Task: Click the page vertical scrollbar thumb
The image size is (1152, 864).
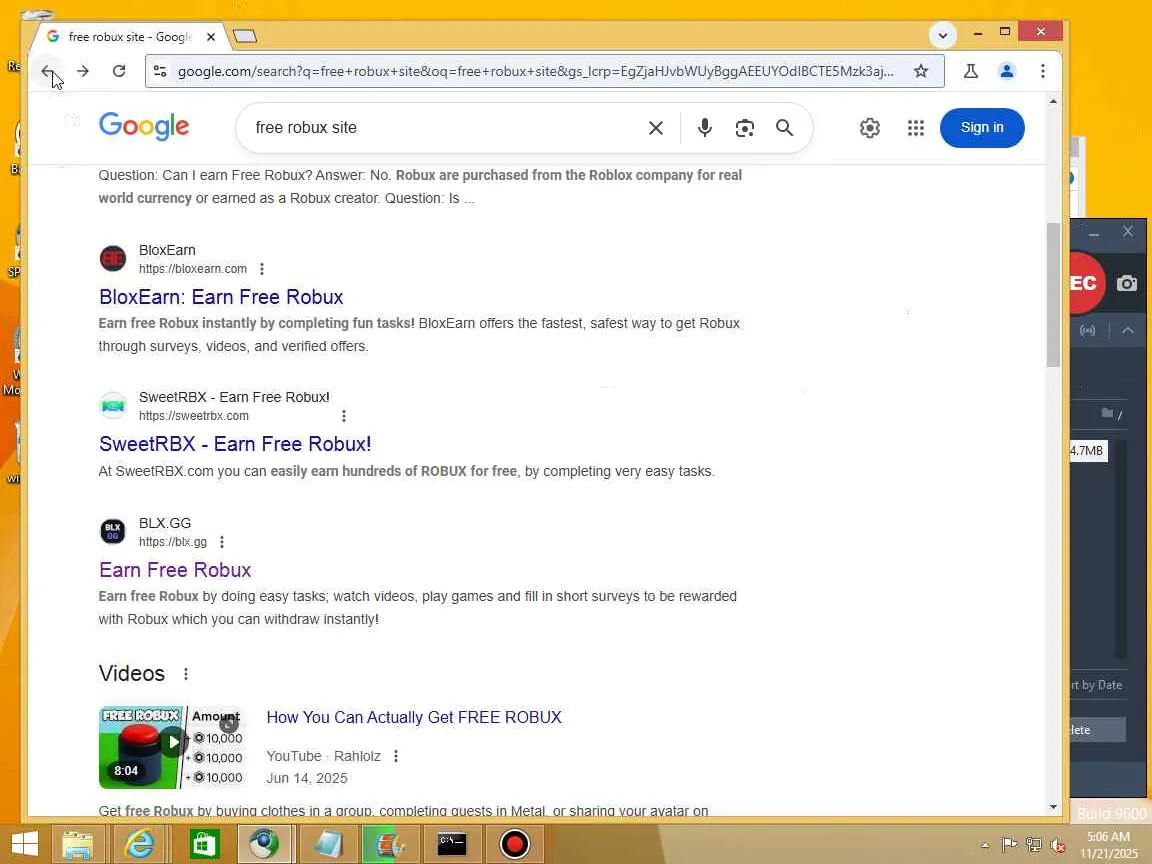Action: point(1053,294)
